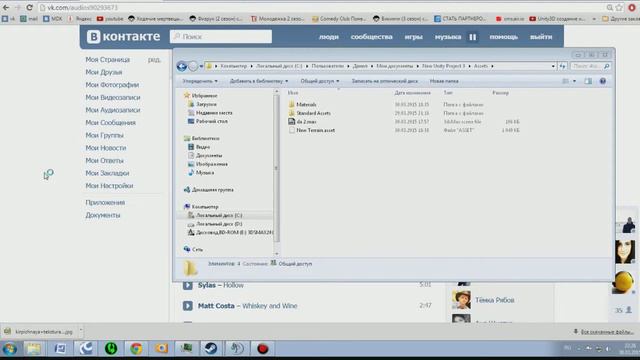This screenshot has height=360, width=640.
Task: Open the Упорядочить menu
Action: click(x=200, y=81)
